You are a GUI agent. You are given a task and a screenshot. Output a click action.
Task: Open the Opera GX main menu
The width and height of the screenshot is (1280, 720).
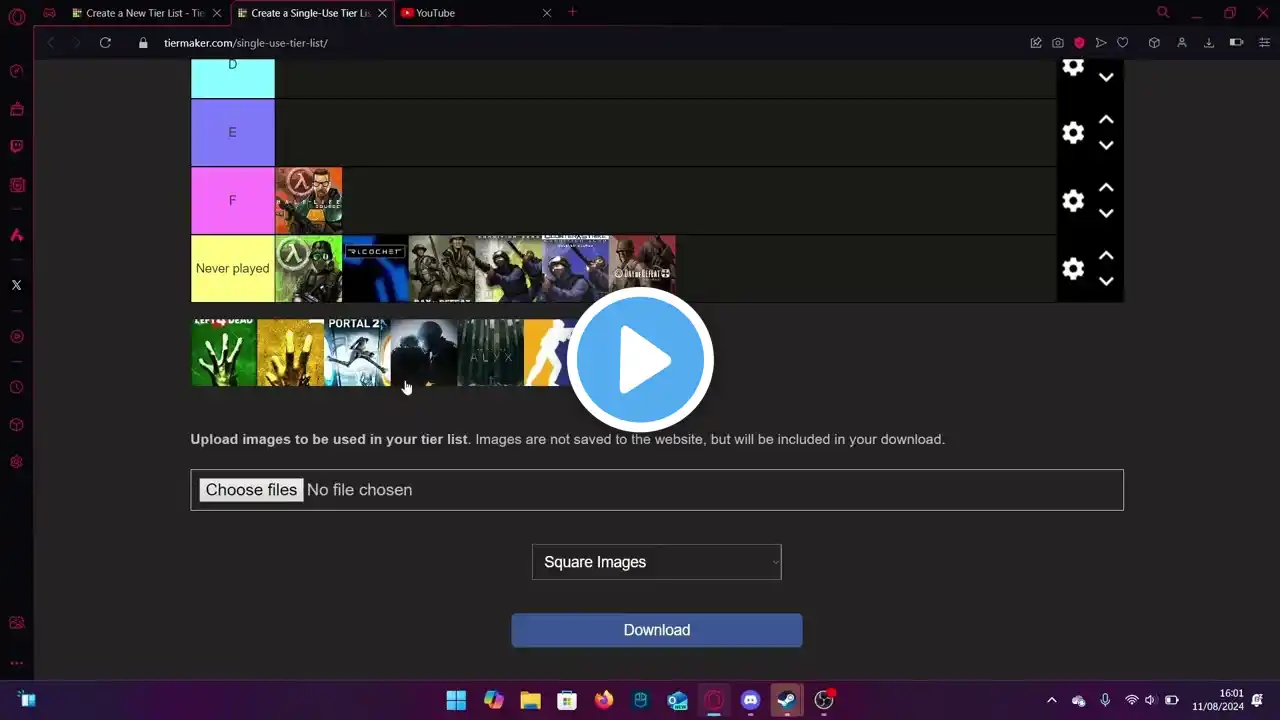coord(16,16)
